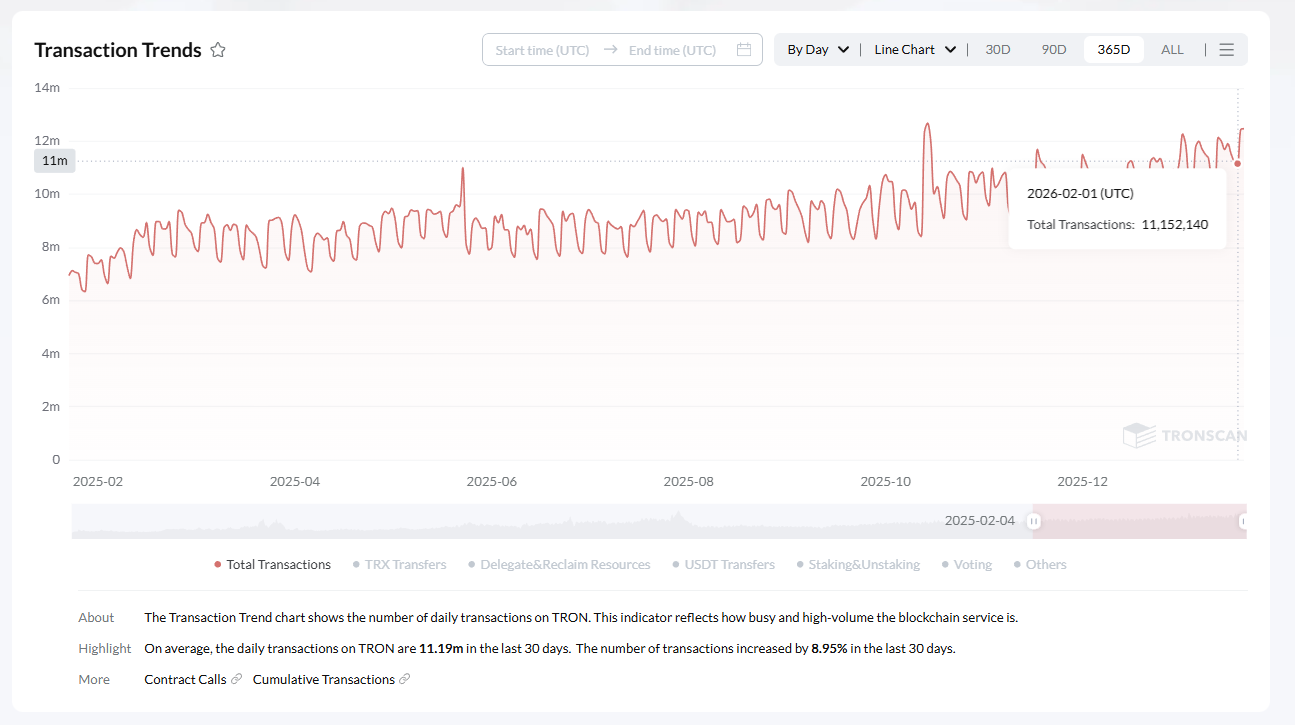1295x725 pixels.
Task: Show the TRX Transfers series
Action: (x=399, y=565)
